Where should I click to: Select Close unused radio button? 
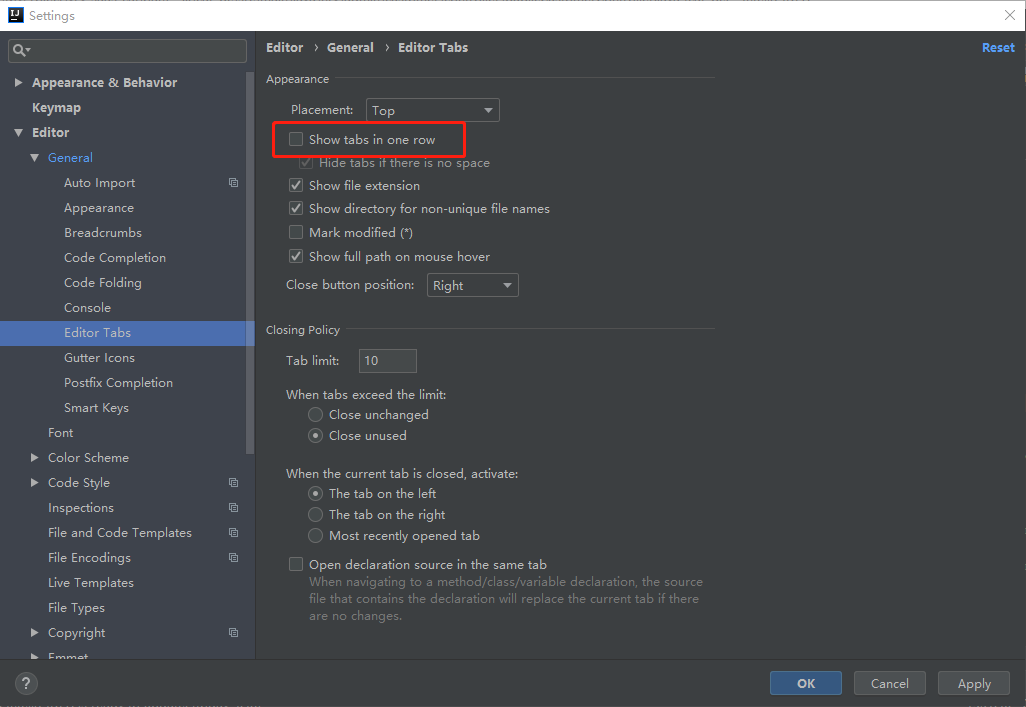315,435
